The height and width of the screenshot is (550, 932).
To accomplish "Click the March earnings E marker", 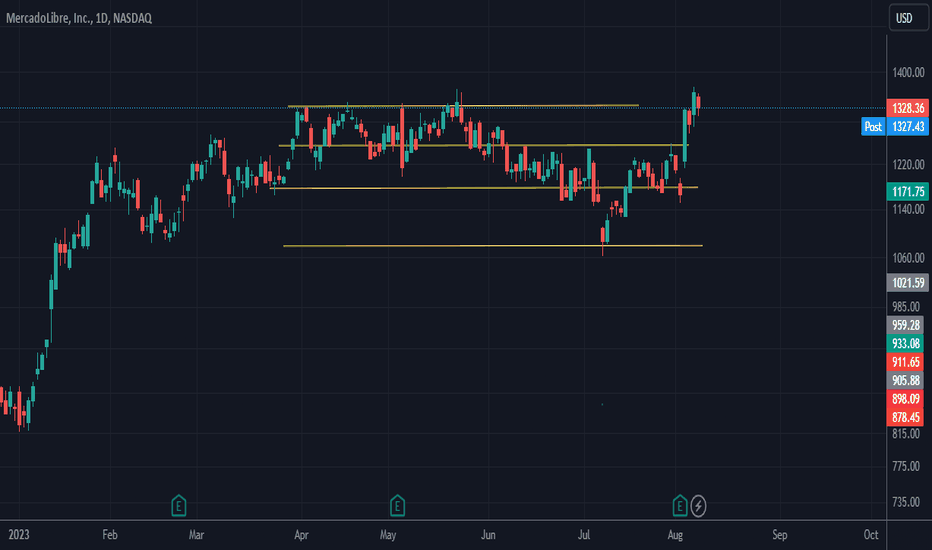I will (178, 506).
